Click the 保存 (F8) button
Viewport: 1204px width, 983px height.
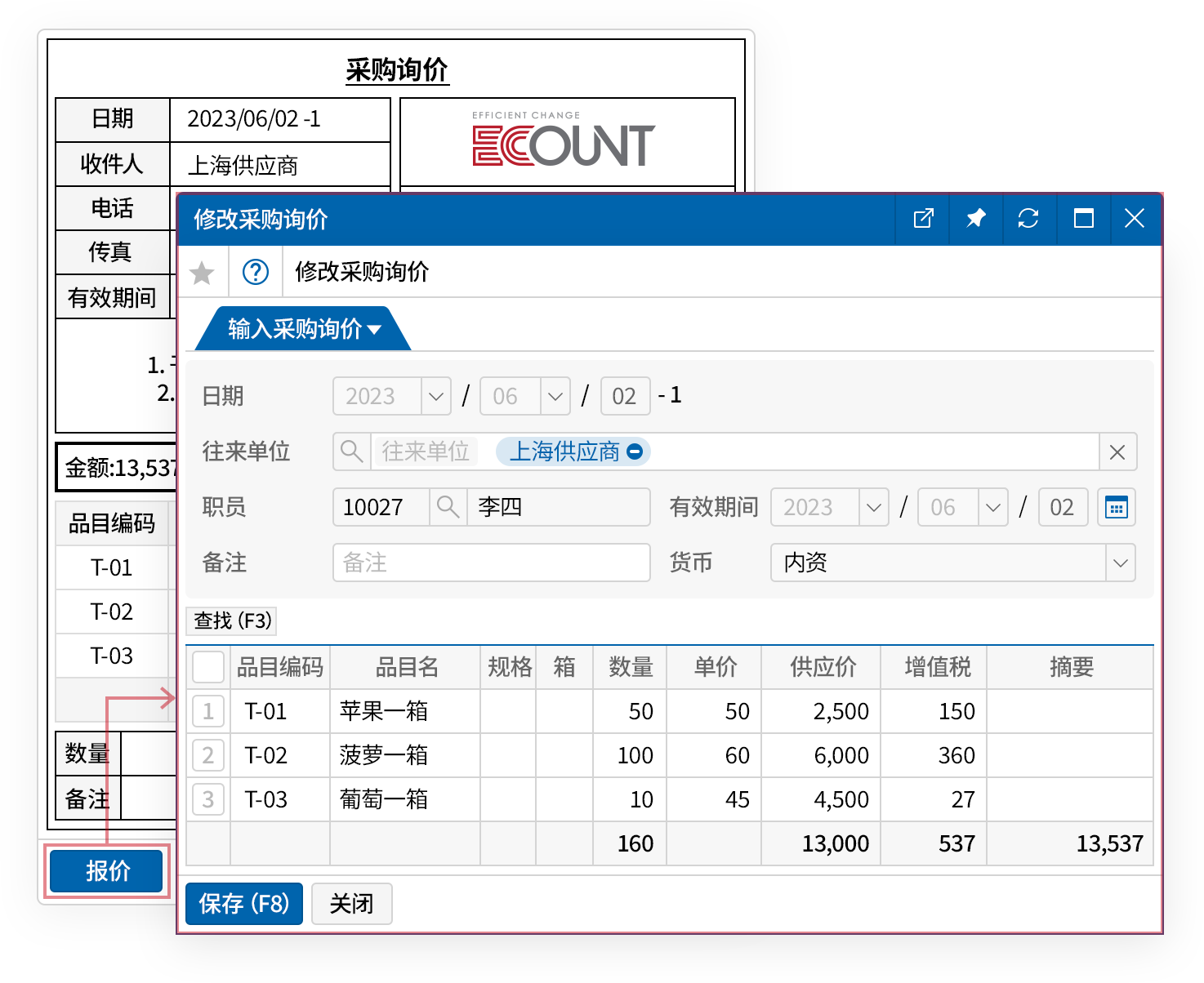pos(244,904)
